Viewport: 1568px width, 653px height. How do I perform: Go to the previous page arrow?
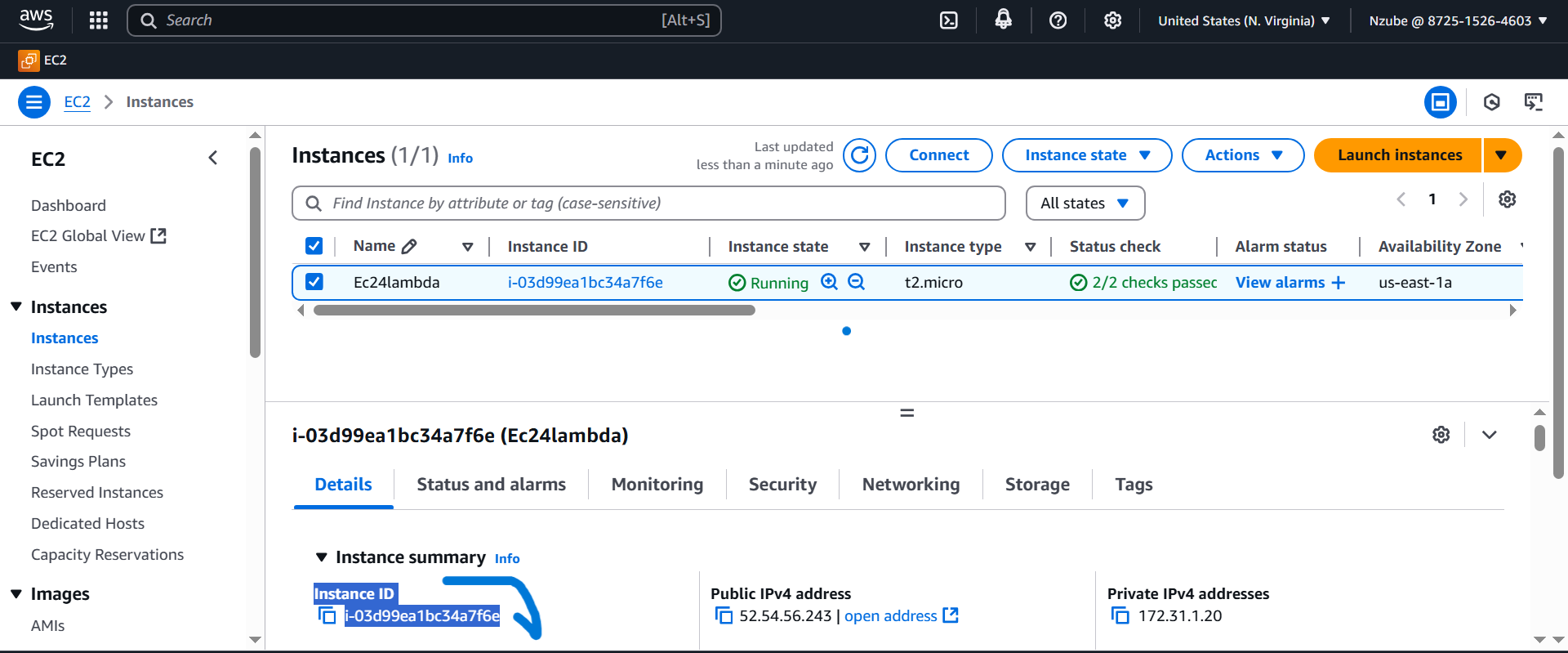pyautogui.click(x=1401, y=199)
